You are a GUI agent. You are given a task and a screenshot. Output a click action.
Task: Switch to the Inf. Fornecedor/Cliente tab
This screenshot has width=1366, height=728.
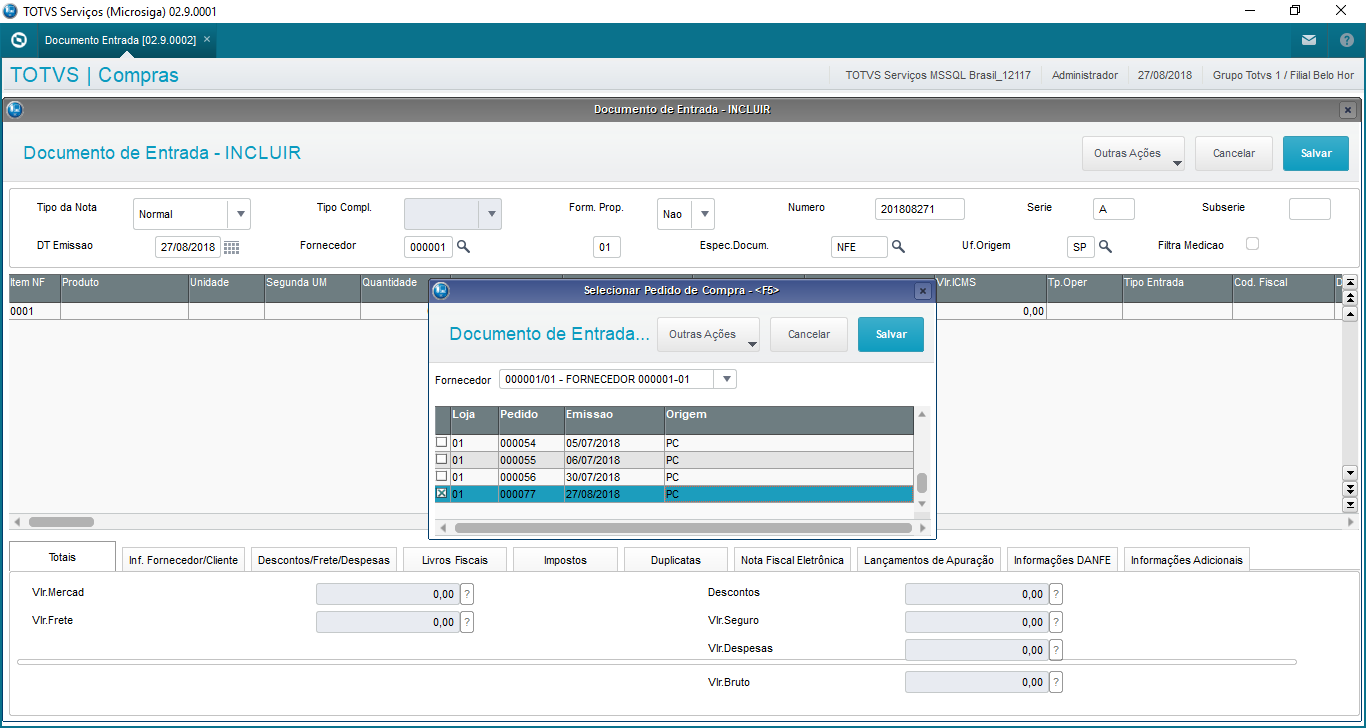pos(184,560)
